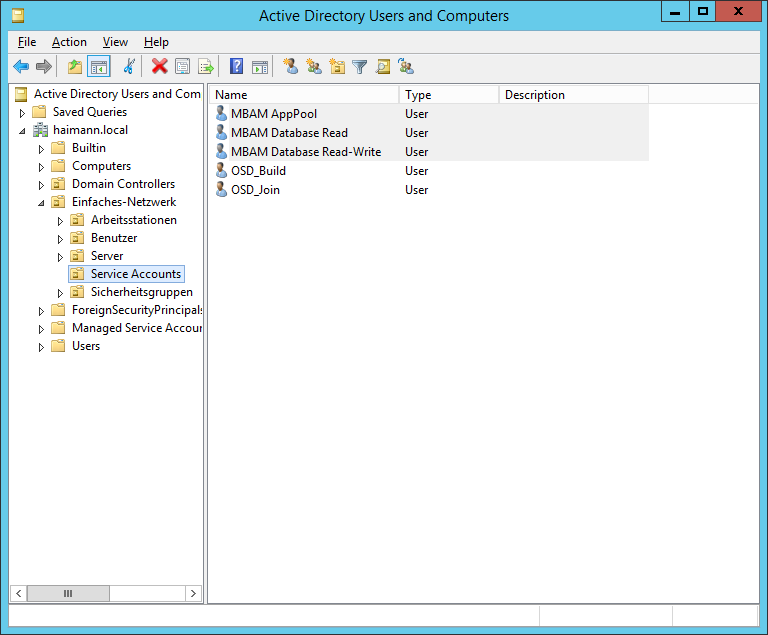Expand Server OU
This screenshot has width=768, height=635.
[x=60, y=257]
